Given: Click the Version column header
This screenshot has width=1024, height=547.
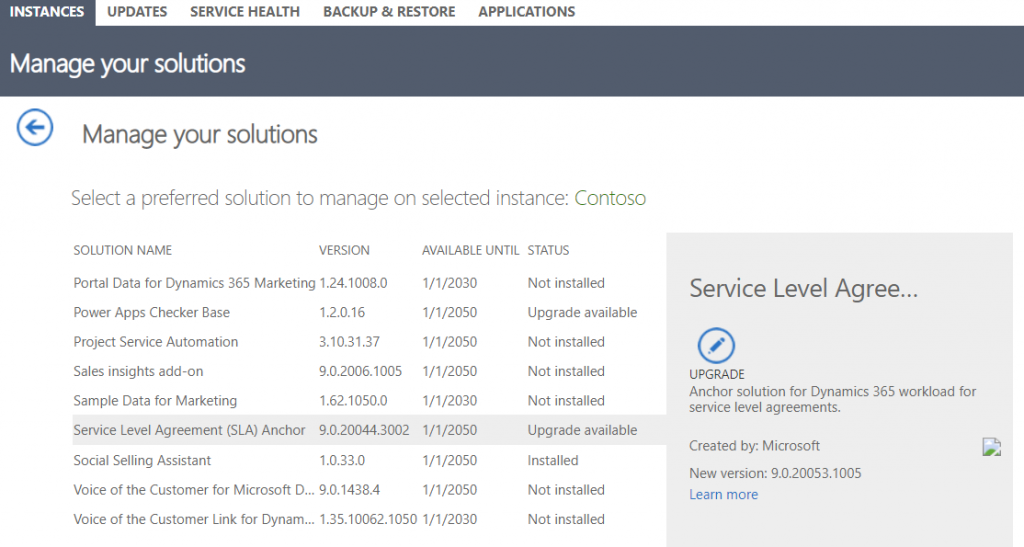Looking at the screenshot, I should (344, 251).
